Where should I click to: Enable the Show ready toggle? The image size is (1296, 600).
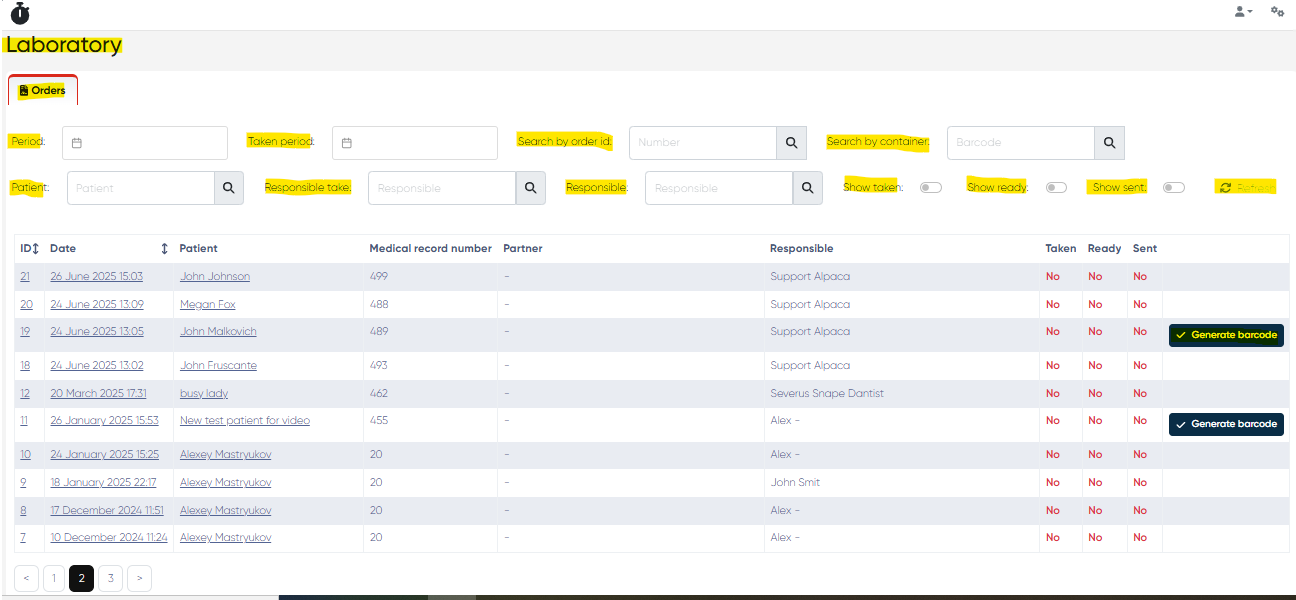click(1056, 188)
